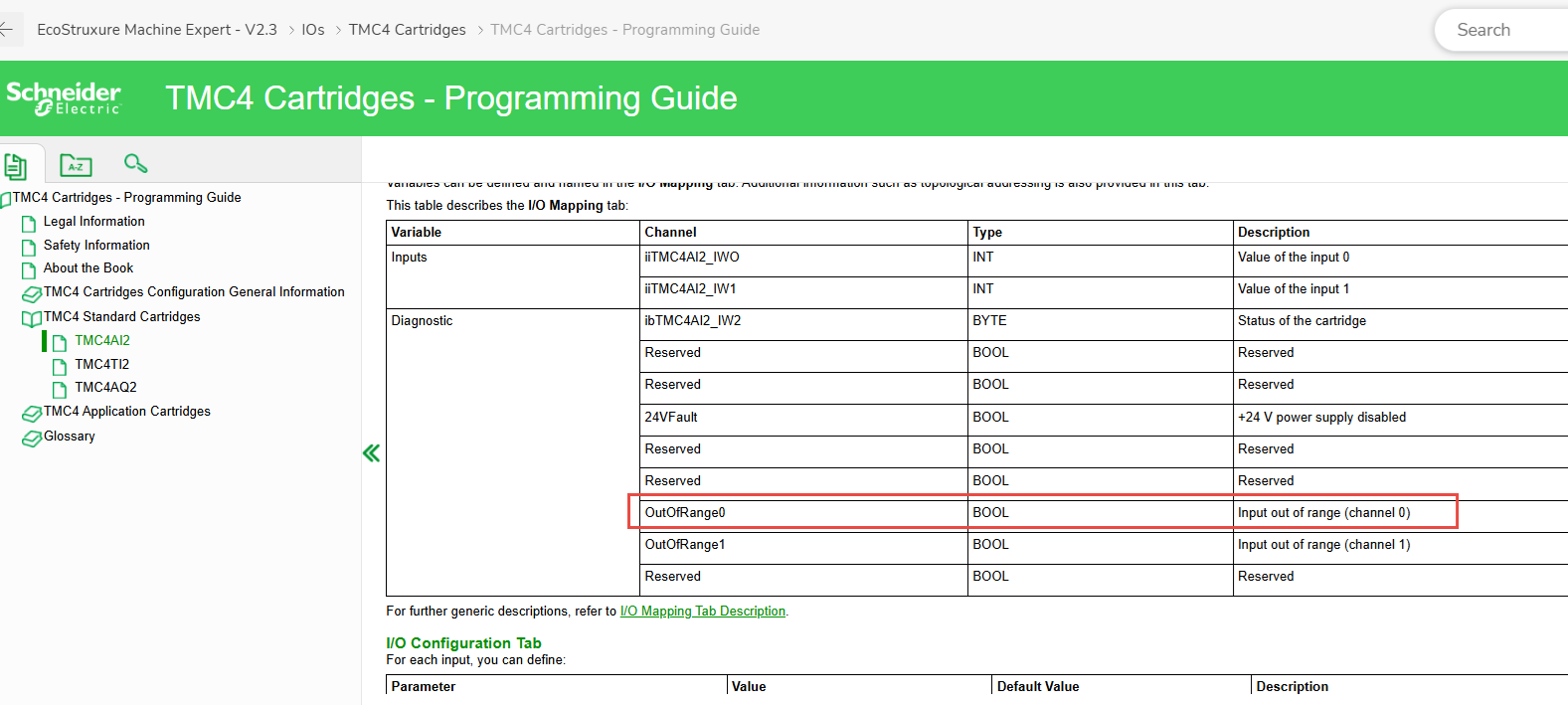Collapse the TMC4 Standard Cartridges book
Viewport: 1568px width, 705px height.
32,318
